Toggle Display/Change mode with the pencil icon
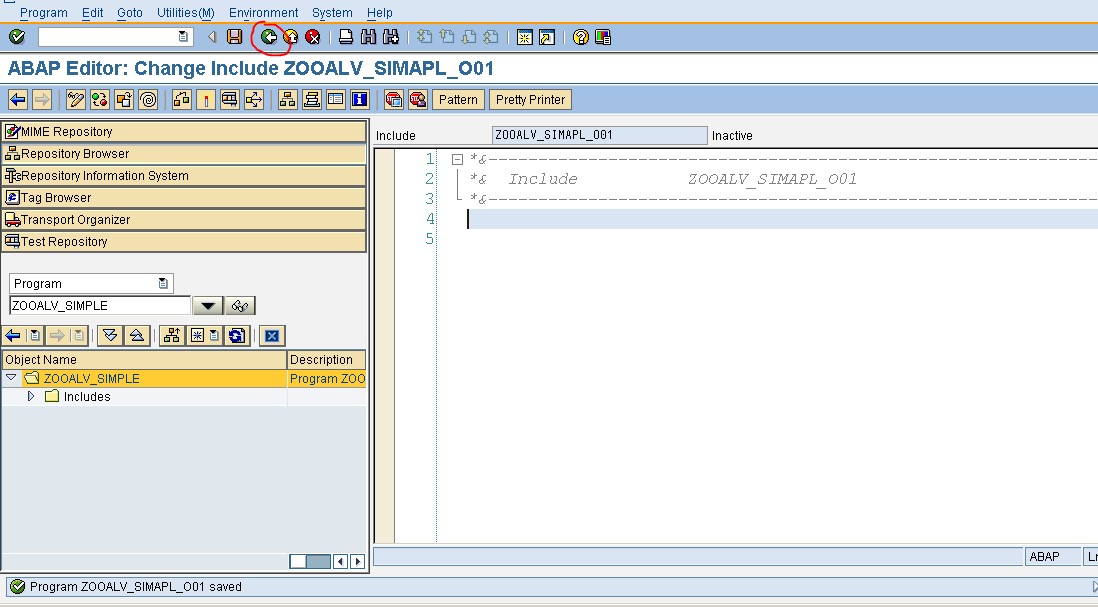Image resolution: width=1098 pixels, height=607 pixels. (x=75, y=99)
